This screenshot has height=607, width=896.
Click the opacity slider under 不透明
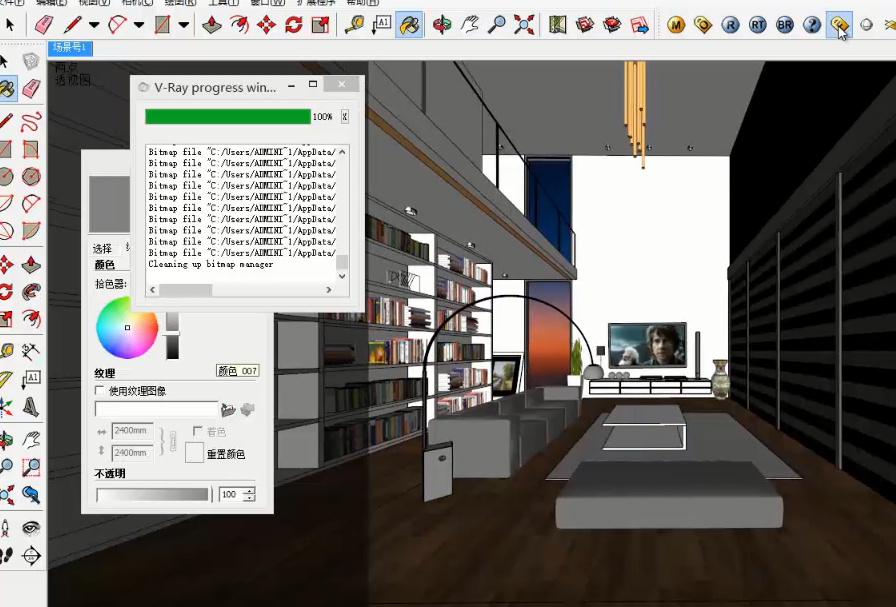point(152,494)
